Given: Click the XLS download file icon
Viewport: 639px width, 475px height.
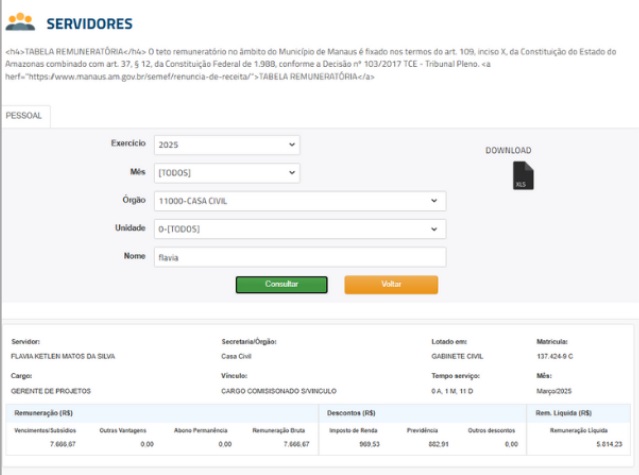Looking at the screenshot, I should 524,176.
